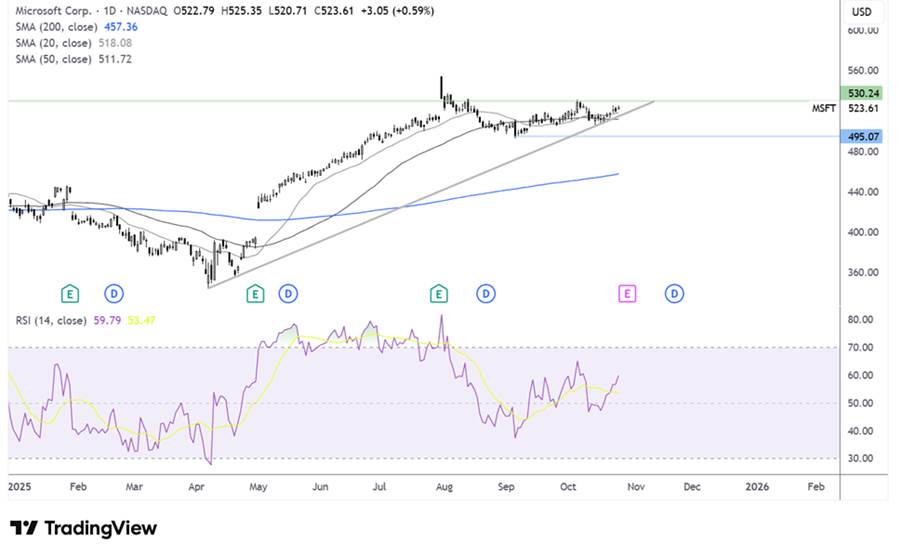Select the RSI (14, close) indicator legend
Screen dimensions: 902x556
(x=51, y=320)
